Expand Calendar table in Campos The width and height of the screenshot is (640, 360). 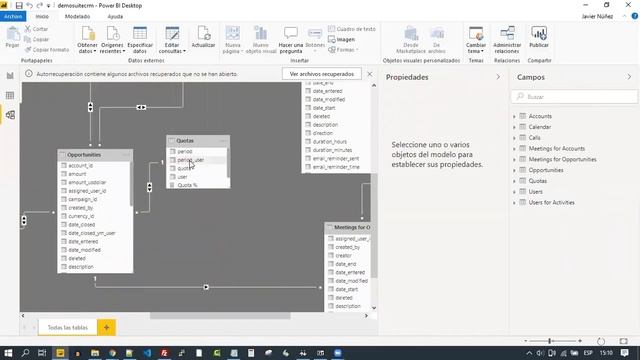pos(514,127)
